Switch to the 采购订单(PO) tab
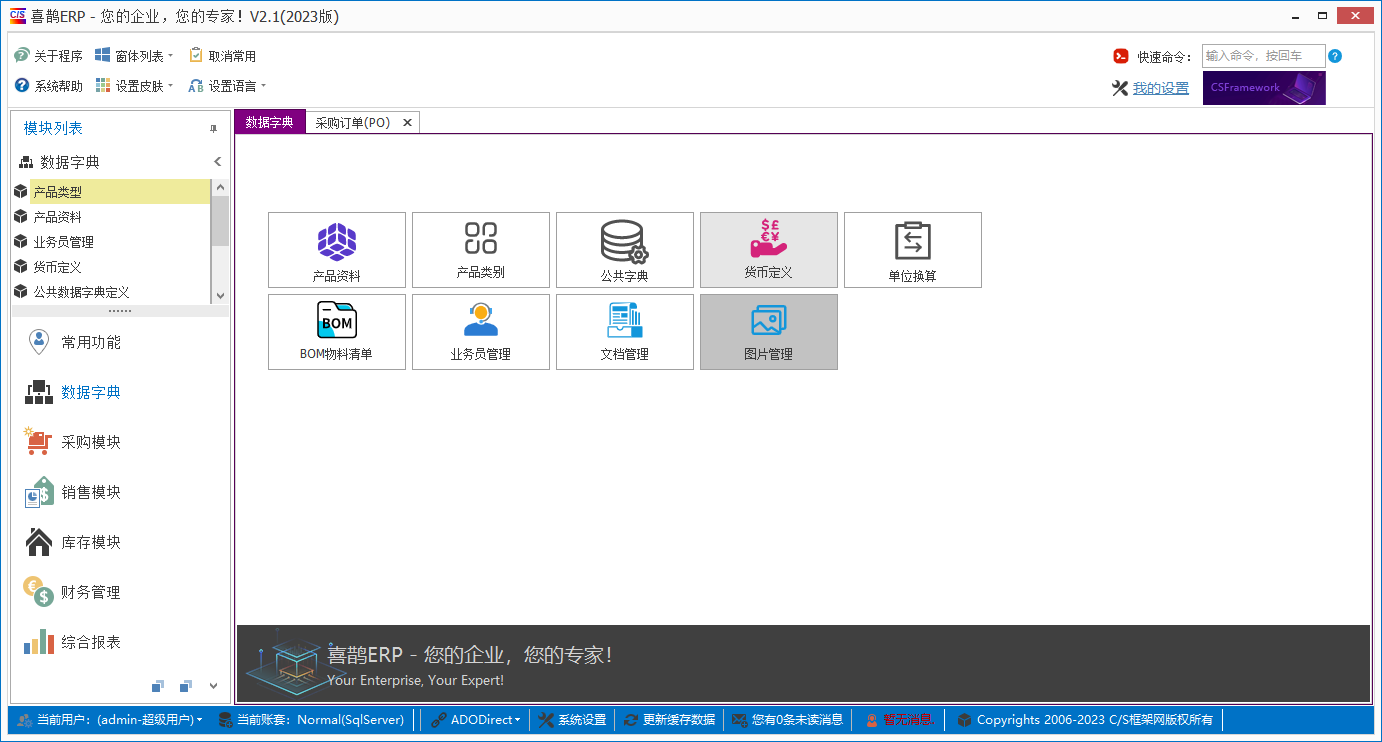The height and width of the screenshot is (742, 1382). [355, 121]
